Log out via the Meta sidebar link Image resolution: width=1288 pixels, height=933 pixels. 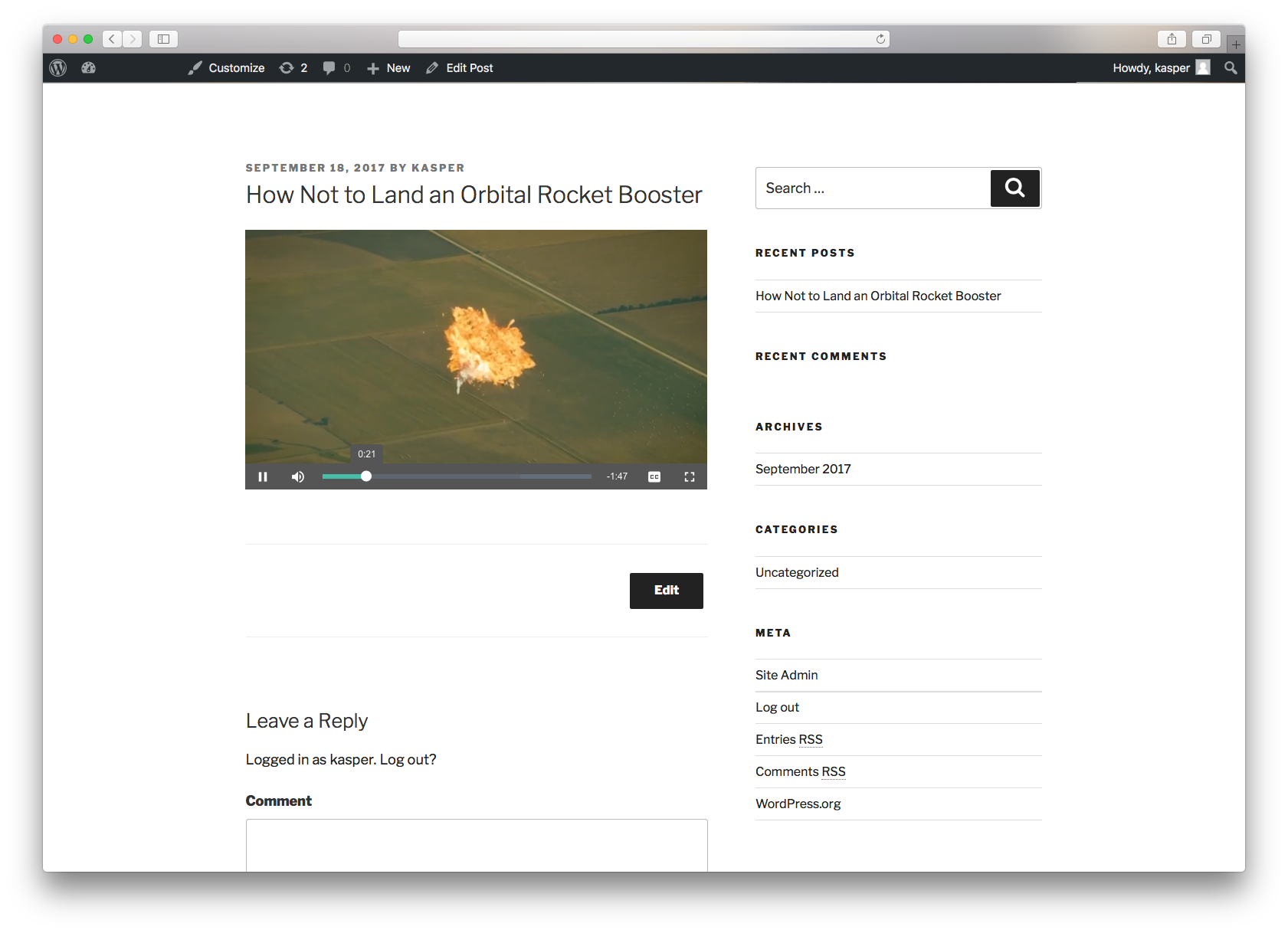pyautogui.click(x=777, y=707)
